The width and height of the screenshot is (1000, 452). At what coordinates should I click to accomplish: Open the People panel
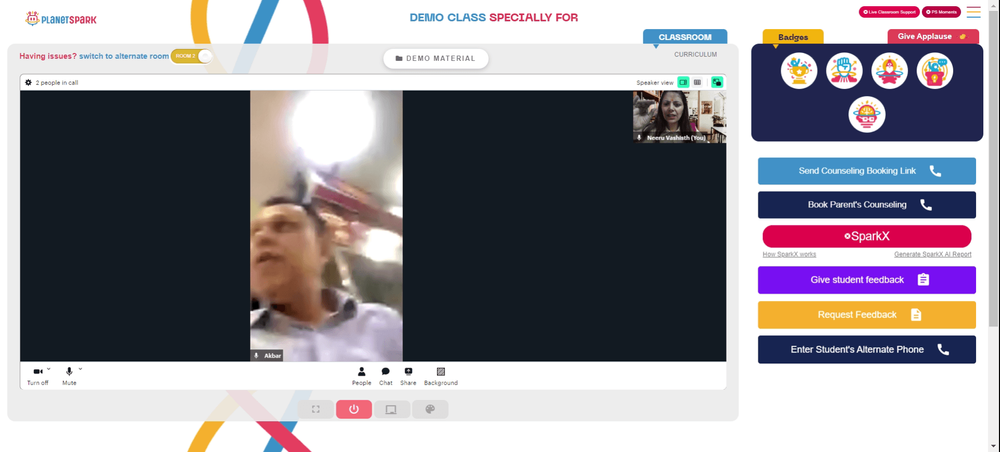point(362,376)
